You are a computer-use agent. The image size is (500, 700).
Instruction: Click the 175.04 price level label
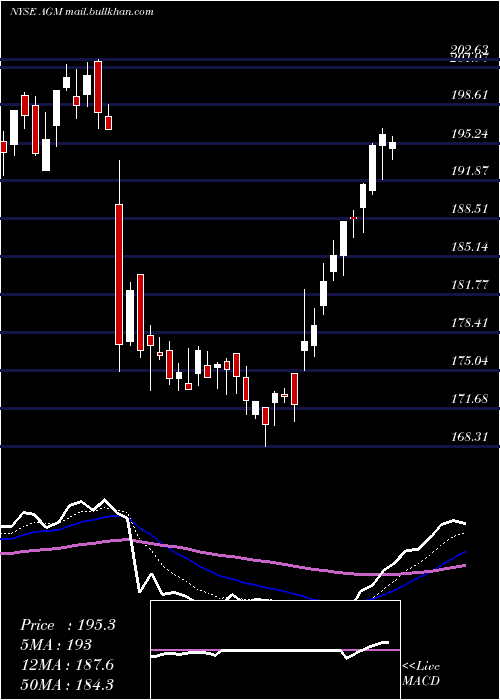tap(470, 360)
